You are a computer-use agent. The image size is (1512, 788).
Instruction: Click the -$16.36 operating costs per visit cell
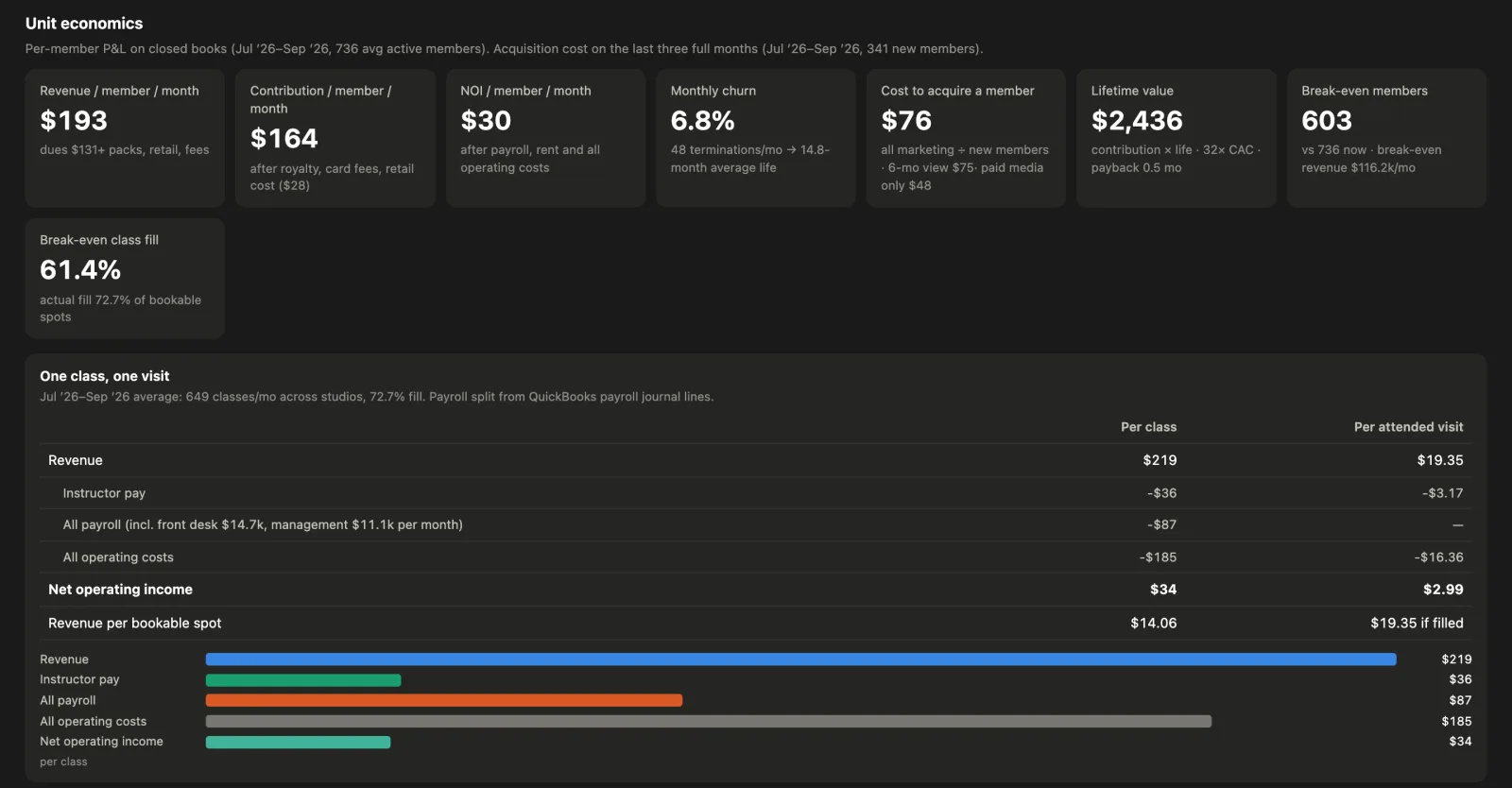click(x=1438, y=557)
